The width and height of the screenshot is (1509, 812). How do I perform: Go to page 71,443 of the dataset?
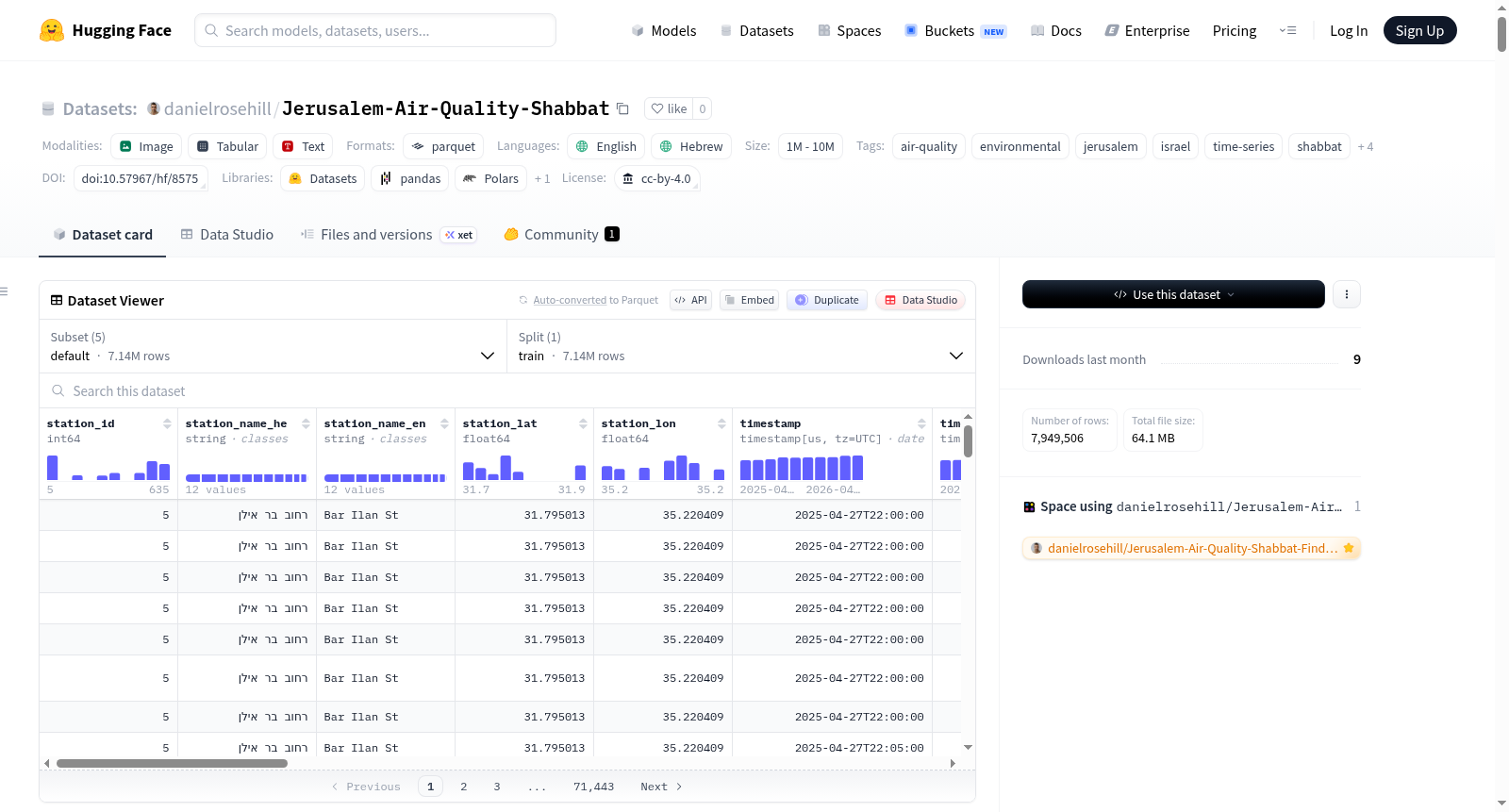pyautogui.click(x=594, y=787)
